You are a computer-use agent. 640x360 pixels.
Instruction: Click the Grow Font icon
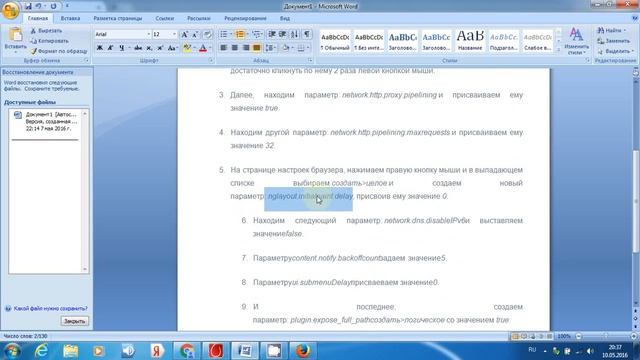(184, 34)
